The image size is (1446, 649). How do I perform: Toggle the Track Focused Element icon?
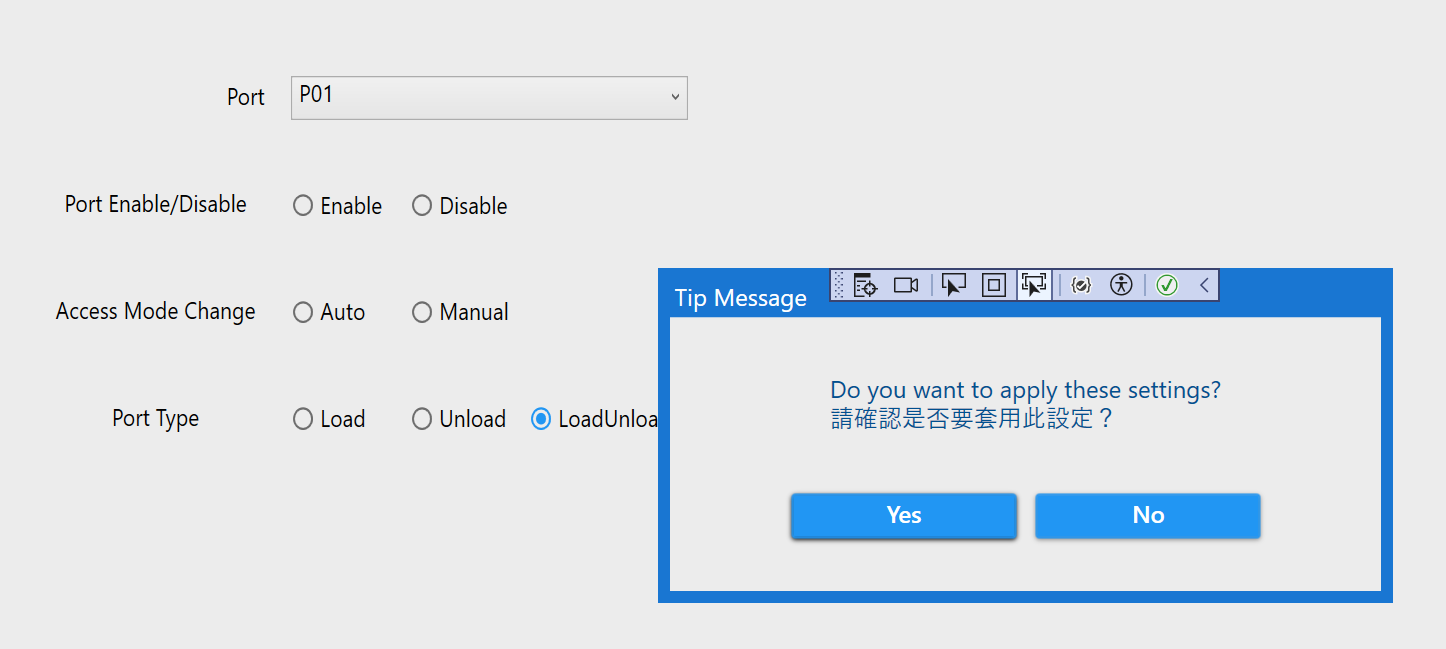(1034, 285)
